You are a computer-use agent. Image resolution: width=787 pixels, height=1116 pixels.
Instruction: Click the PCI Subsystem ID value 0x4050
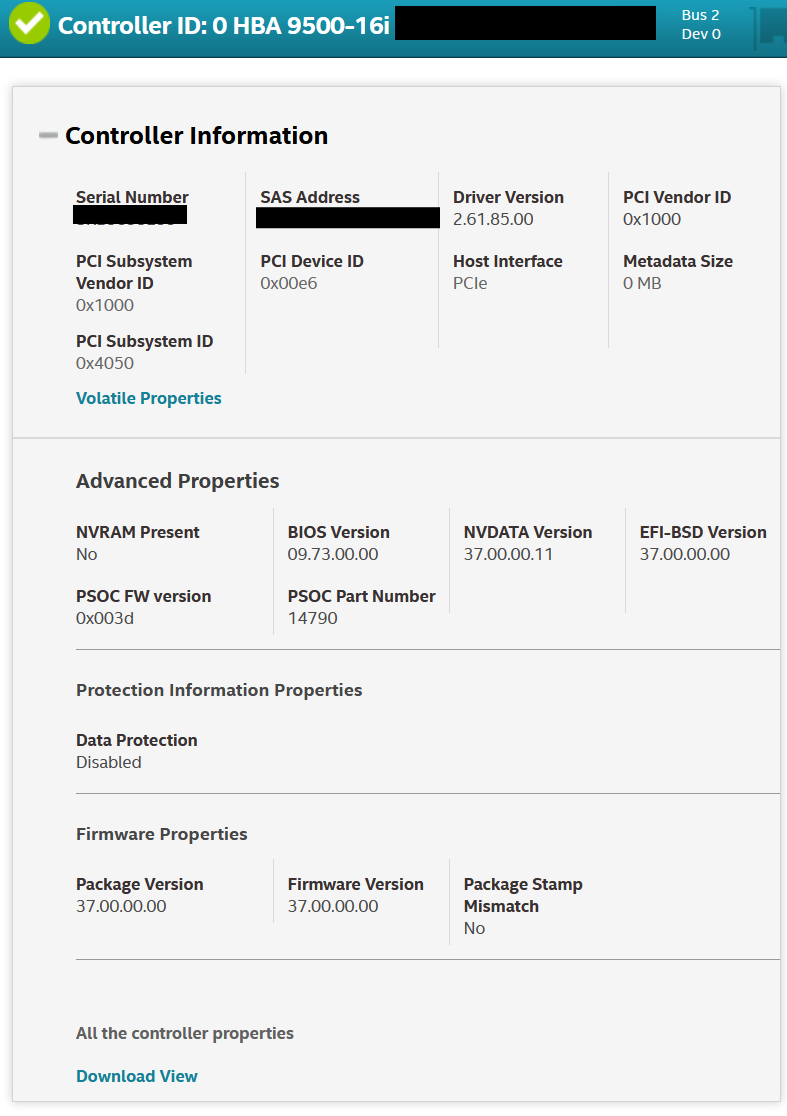click(x=105, y=363)
